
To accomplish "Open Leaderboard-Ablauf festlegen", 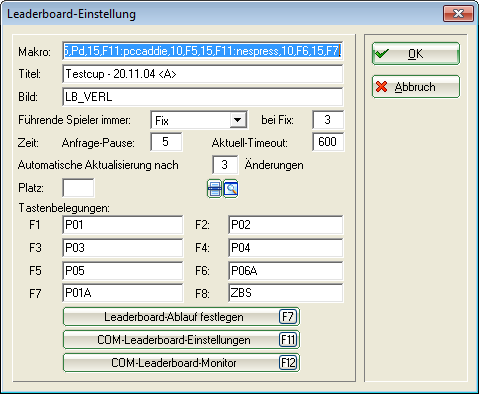I will 181,317.
